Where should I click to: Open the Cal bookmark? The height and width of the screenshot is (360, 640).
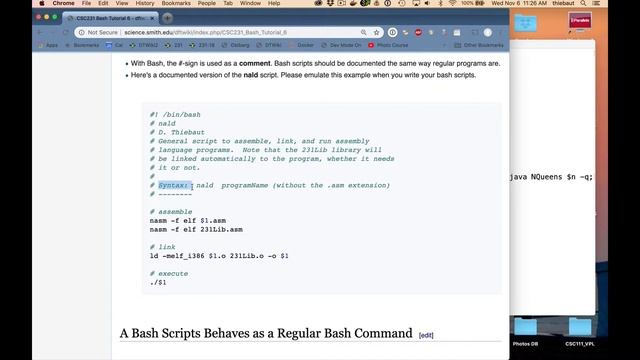coord(114,45)
